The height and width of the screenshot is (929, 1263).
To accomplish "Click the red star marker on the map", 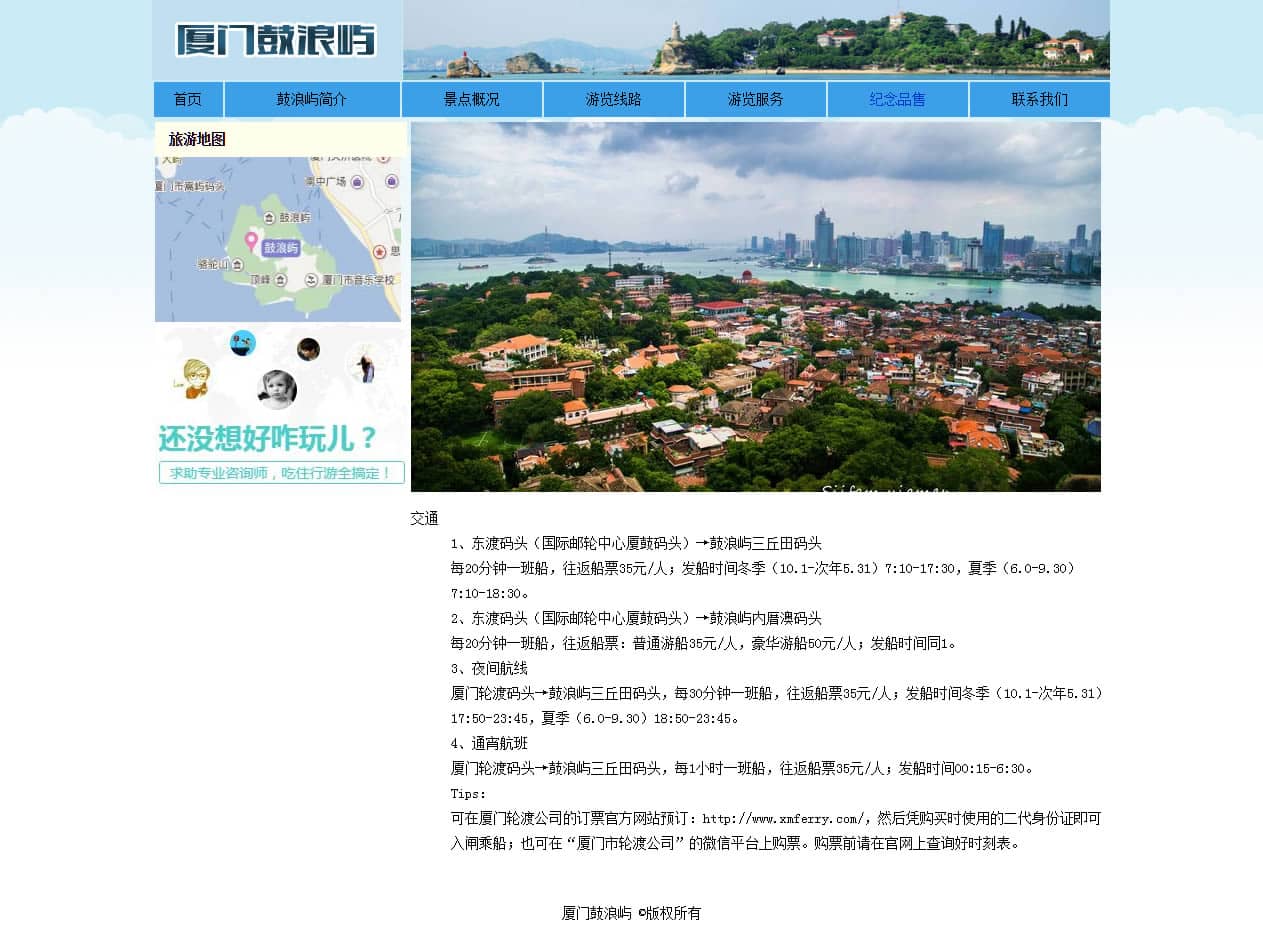I will pyautogui.click(x=380, y=251).
